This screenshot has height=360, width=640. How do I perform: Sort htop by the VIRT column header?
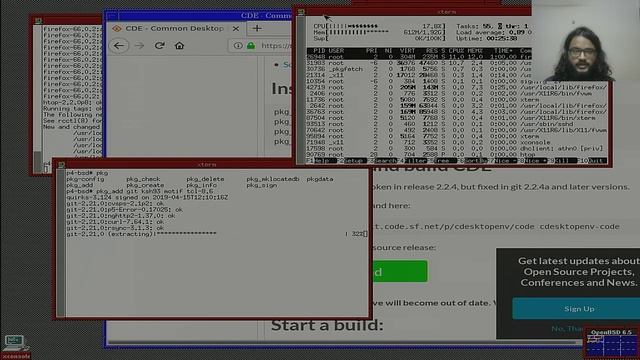407,51
